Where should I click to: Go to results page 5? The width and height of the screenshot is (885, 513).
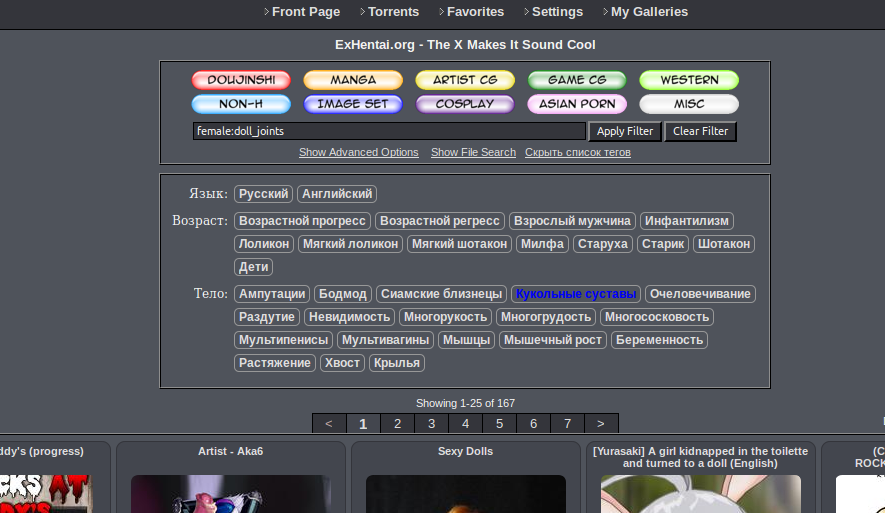click(500, 423)
